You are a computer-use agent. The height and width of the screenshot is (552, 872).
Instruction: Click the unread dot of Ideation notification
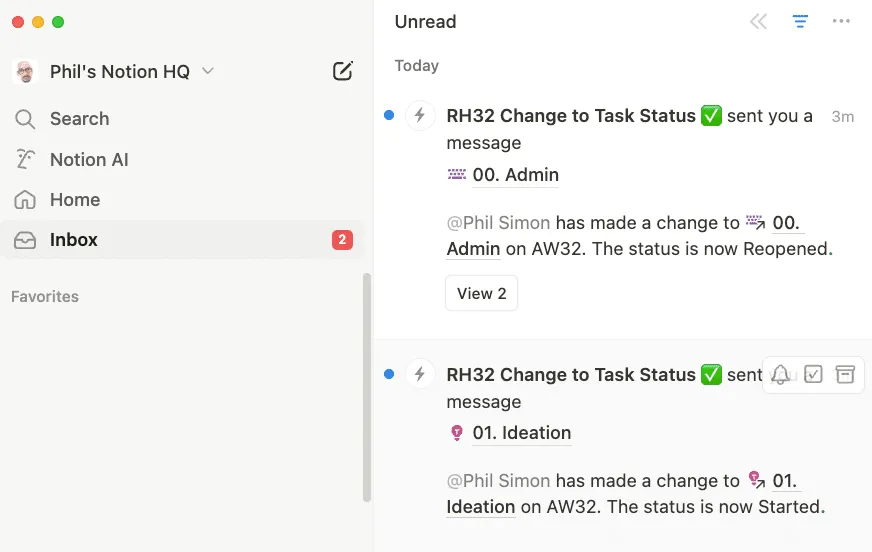coord(389,374)
